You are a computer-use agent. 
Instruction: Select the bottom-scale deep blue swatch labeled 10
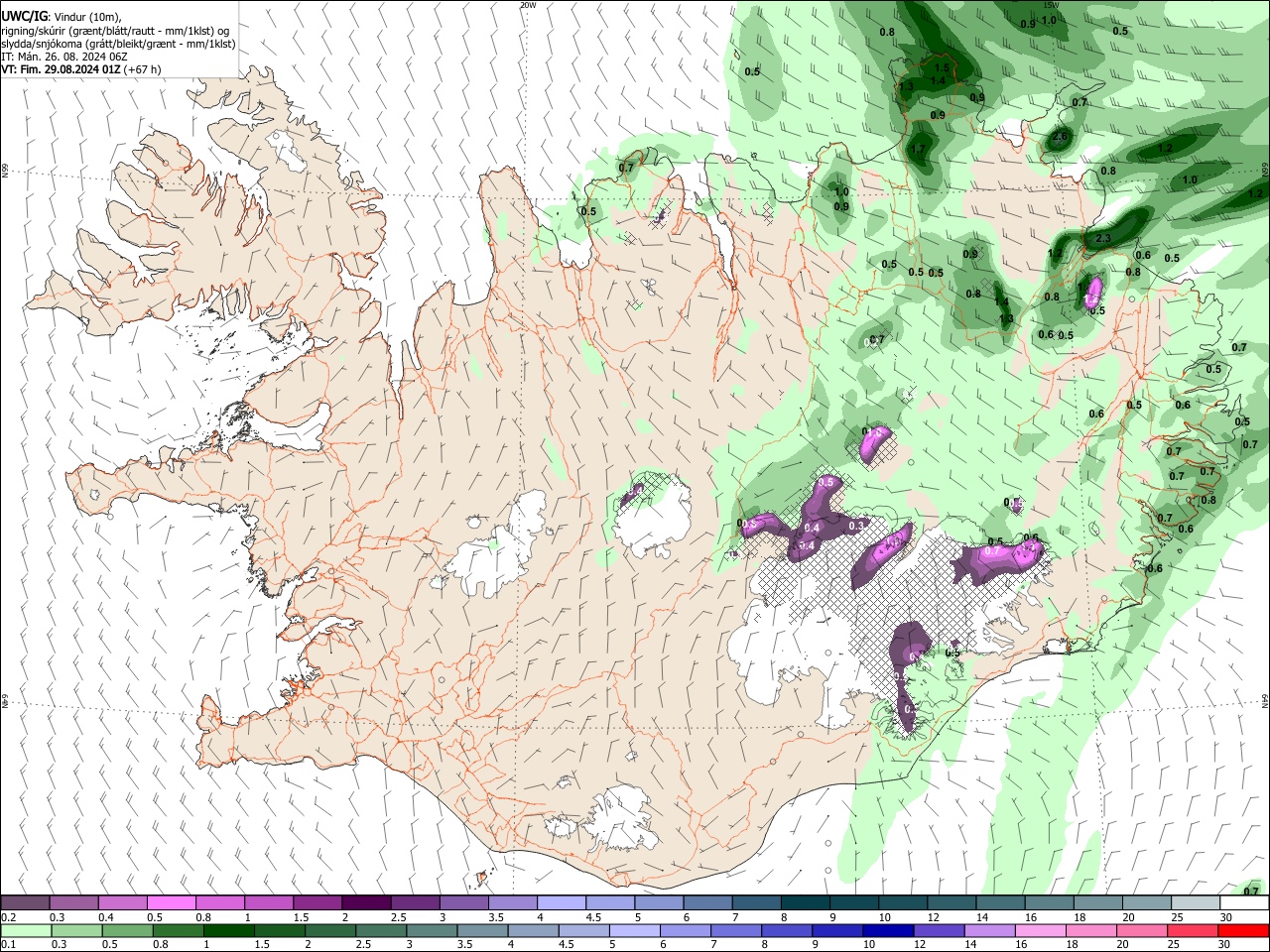(x=887, y=930)
